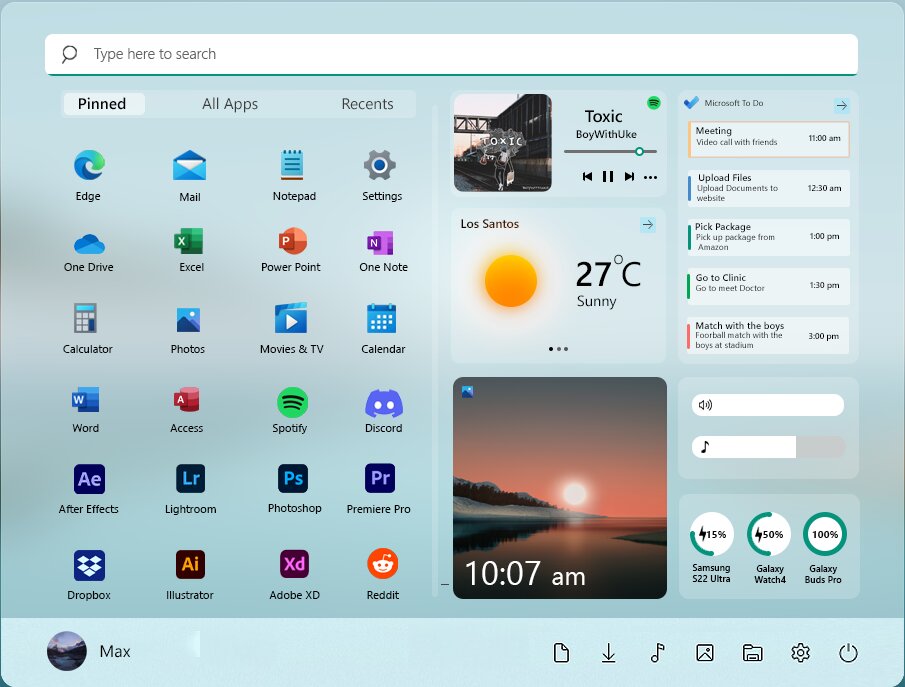Open the Photos app
Screen dimensions: 905x687
point(188,320)
